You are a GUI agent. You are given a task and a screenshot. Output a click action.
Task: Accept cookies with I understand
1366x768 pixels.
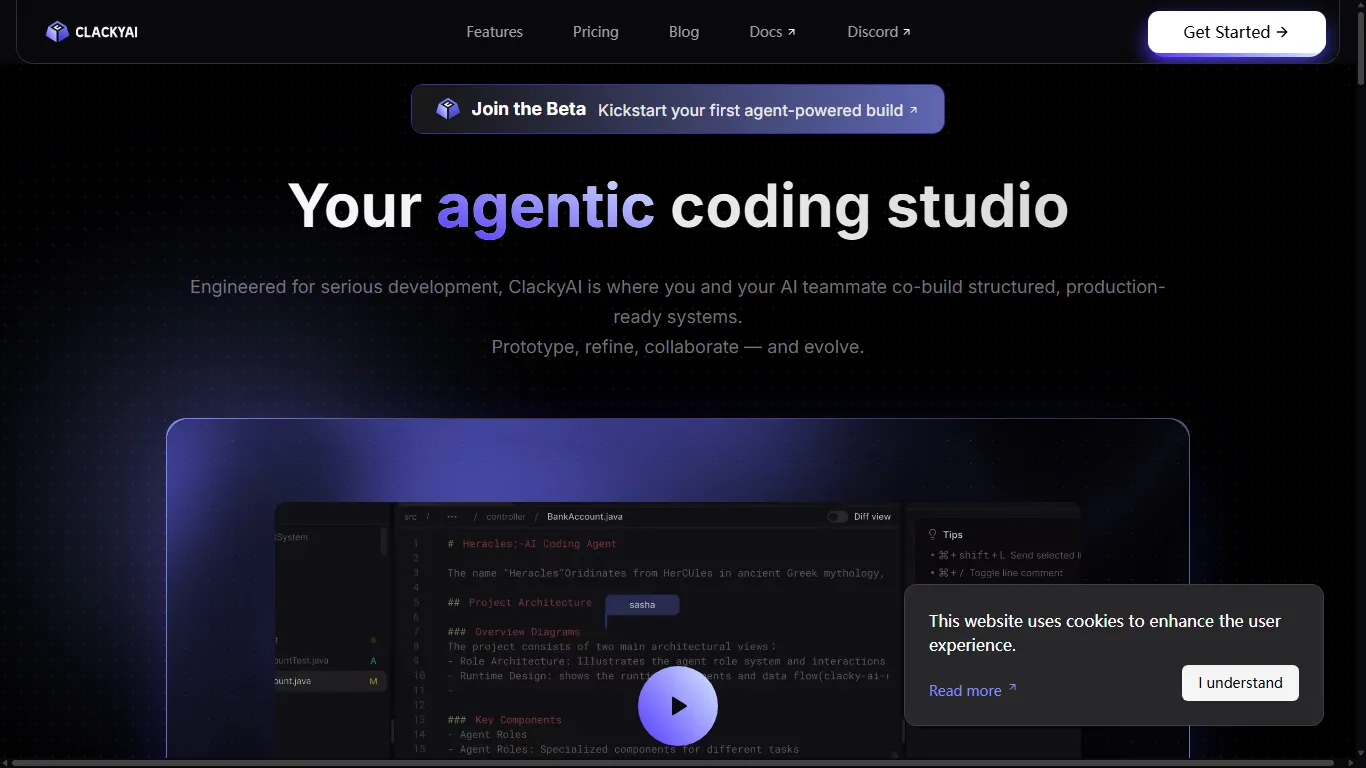(x=1240, y=683)
